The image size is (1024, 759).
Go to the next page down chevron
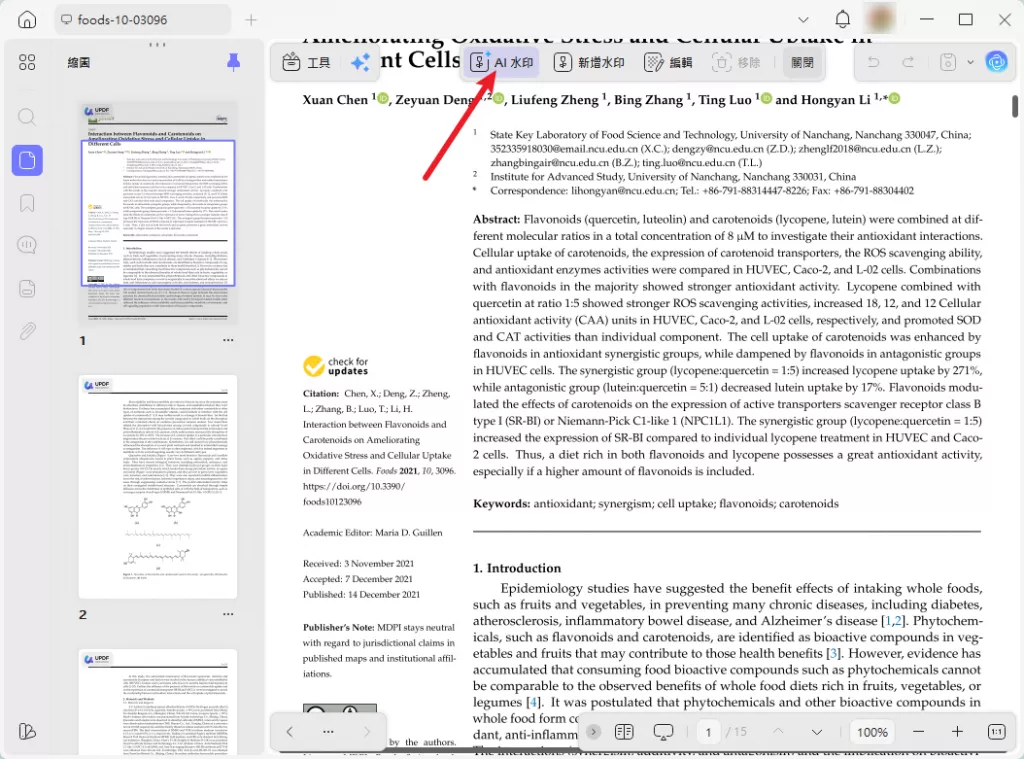pyautogui.click(x=816, y=732)
